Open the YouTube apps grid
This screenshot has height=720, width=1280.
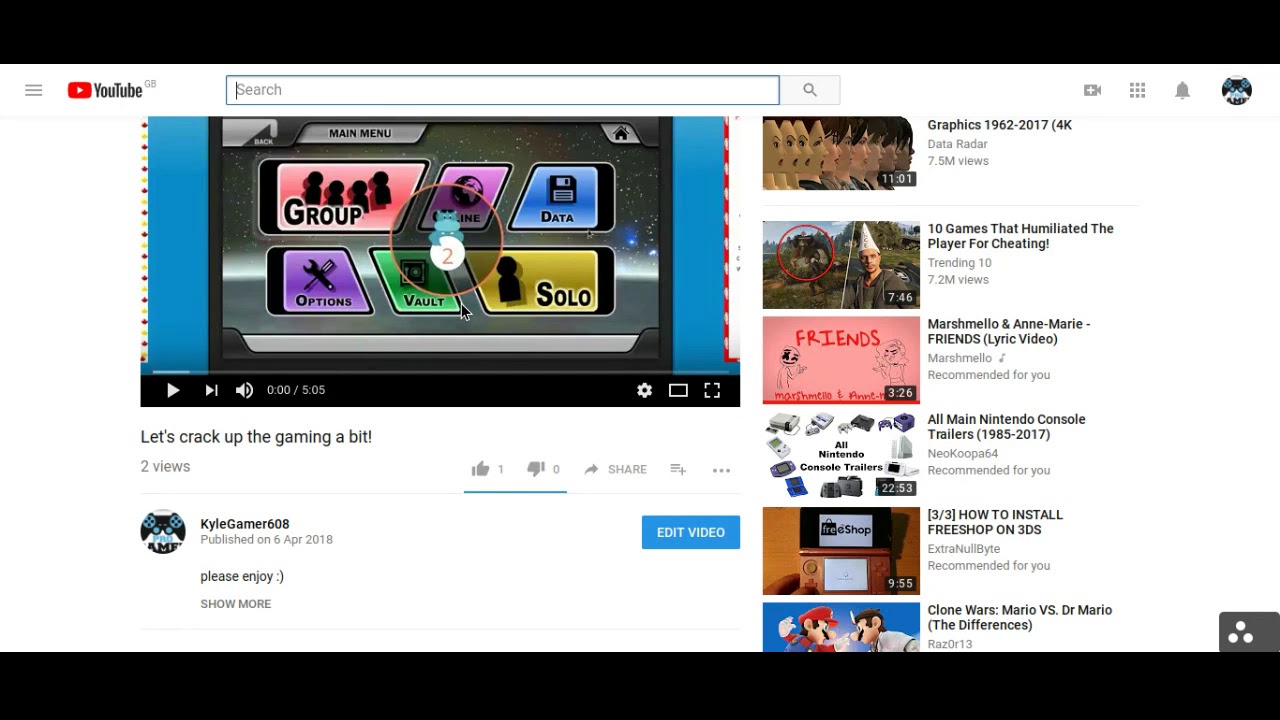tap(1137, 90)
